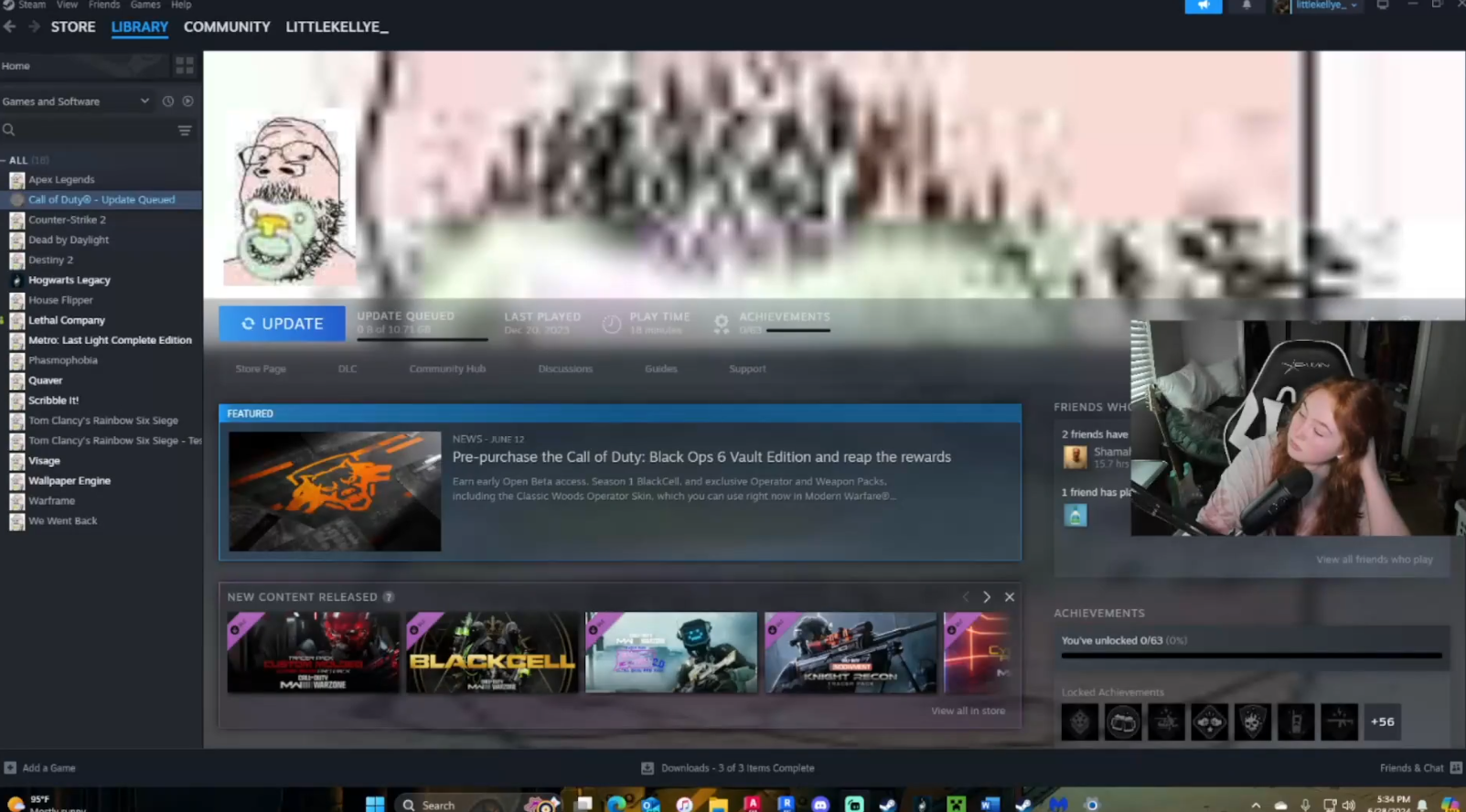This screenshot has height=812, width=1466.
Task: Click the ready-to-play filter icon
Action: (x=187, y=101)
